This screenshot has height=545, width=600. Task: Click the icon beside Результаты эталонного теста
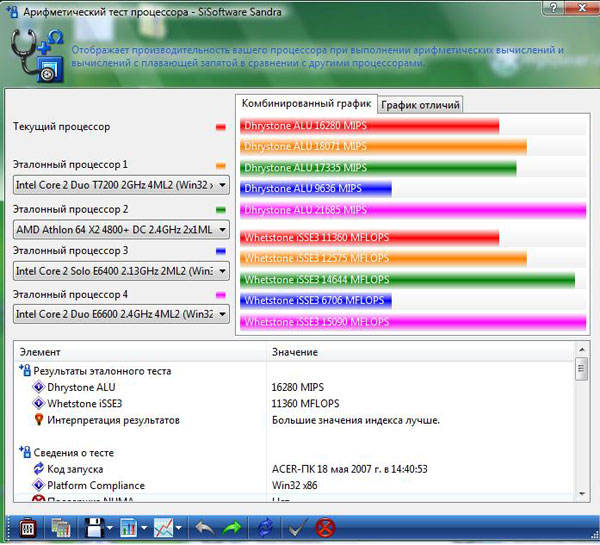click(25, 370)
